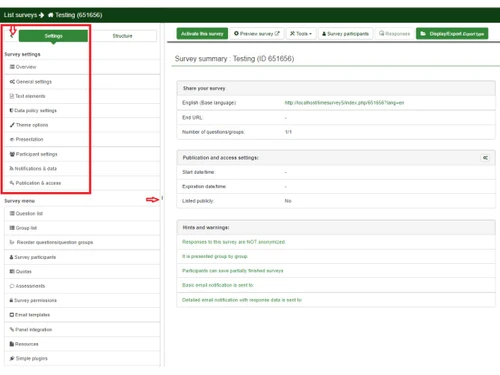Click the Participant settings users icon
Screen dimensions: 500x375
pos(12,154)
